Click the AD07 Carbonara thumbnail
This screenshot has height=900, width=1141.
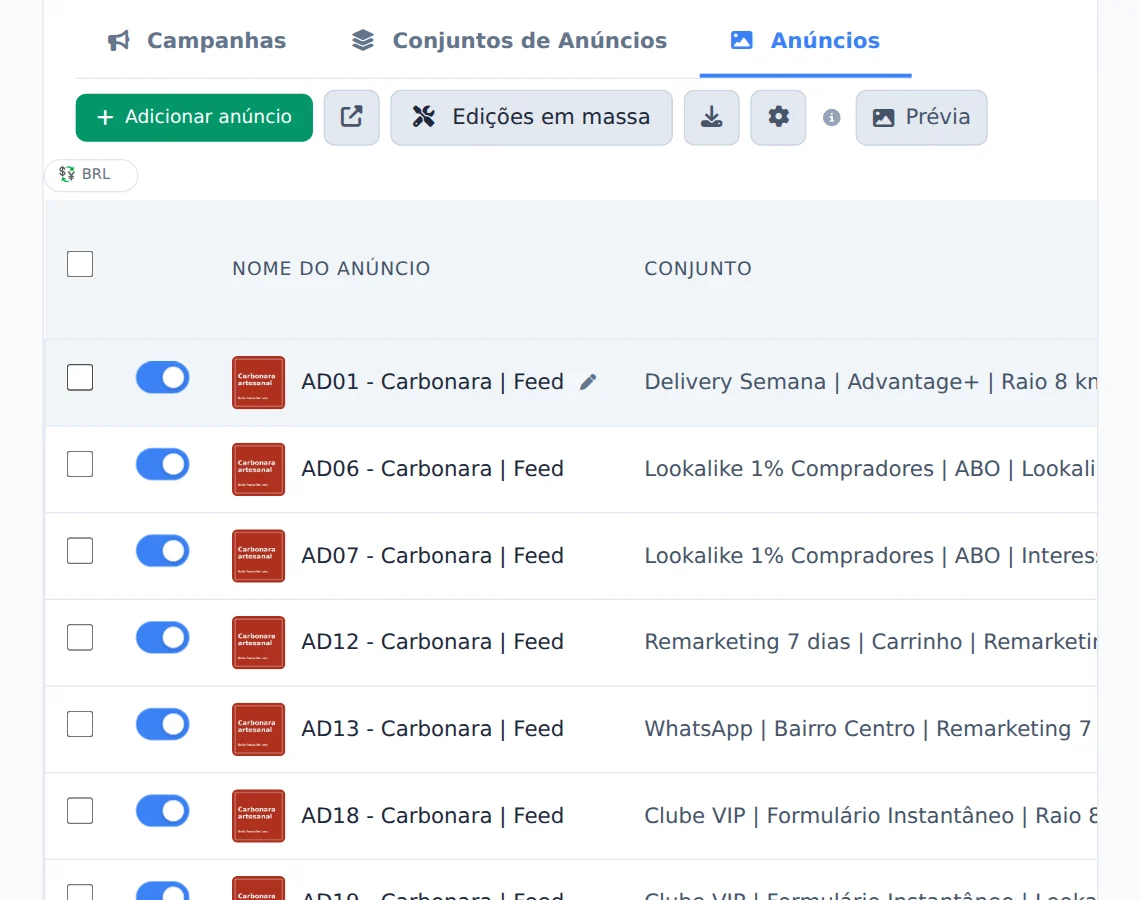(x=258, y=556)
